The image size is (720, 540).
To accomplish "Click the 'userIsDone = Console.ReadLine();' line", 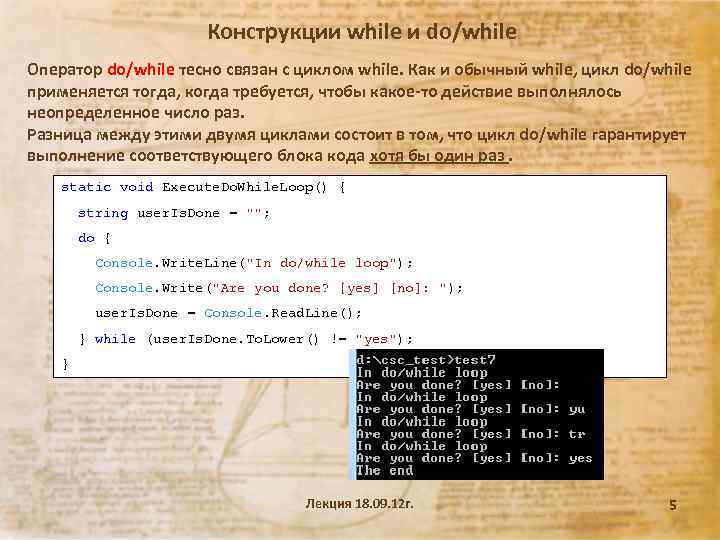I will click(228, 313).
